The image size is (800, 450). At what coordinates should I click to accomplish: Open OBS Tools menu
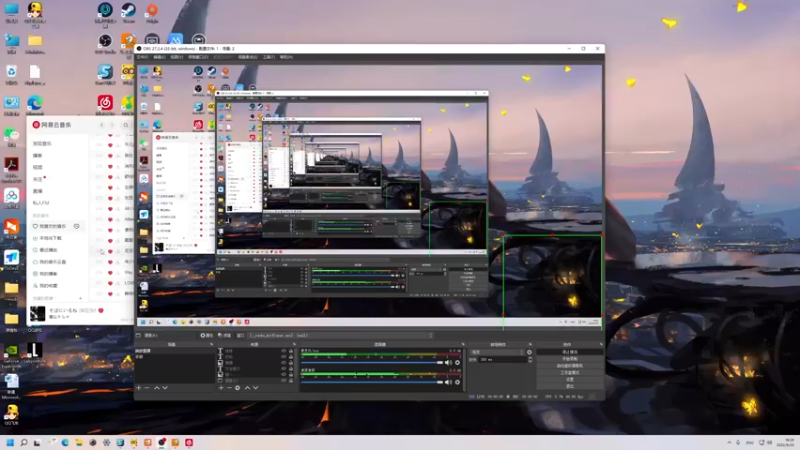click(x=269, y=57)
